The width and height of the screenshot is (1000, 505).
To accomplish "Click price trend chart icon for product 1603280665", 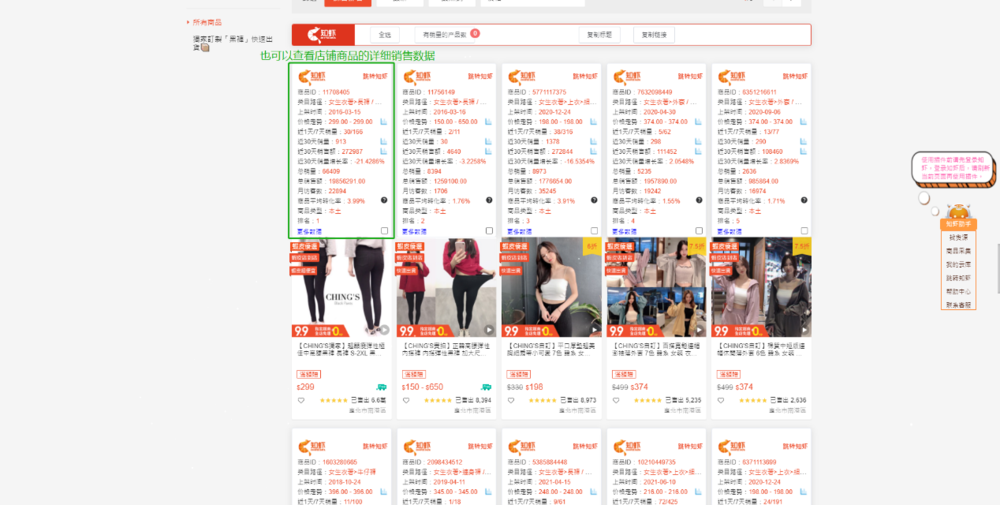I will tap(384, 492).
